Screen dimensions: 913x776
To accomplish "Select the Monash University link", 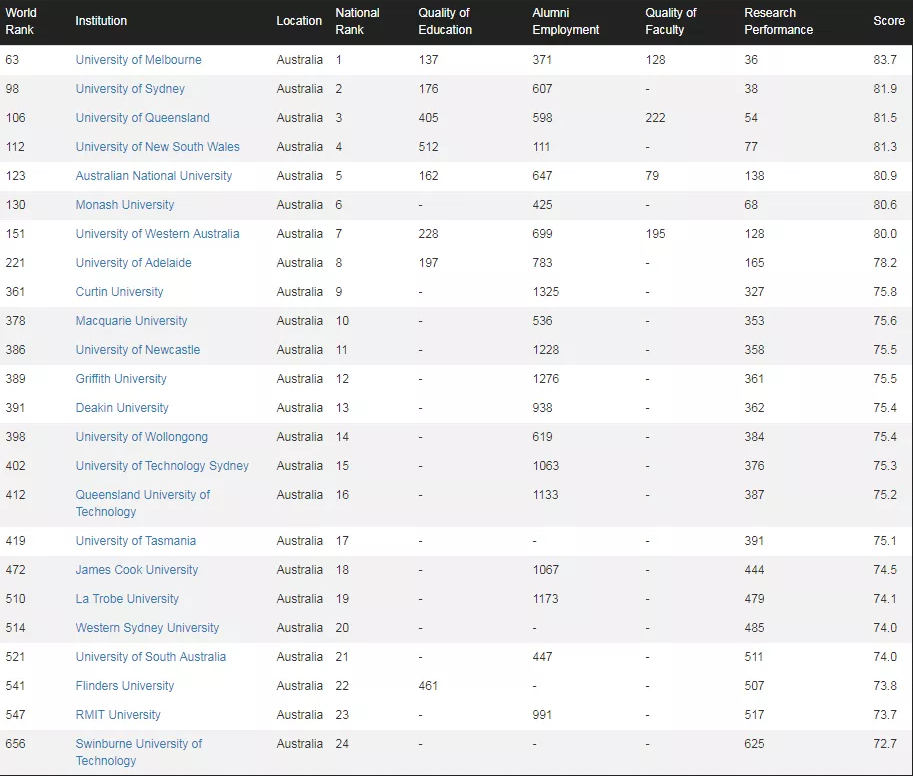I will tap(125, 205).
